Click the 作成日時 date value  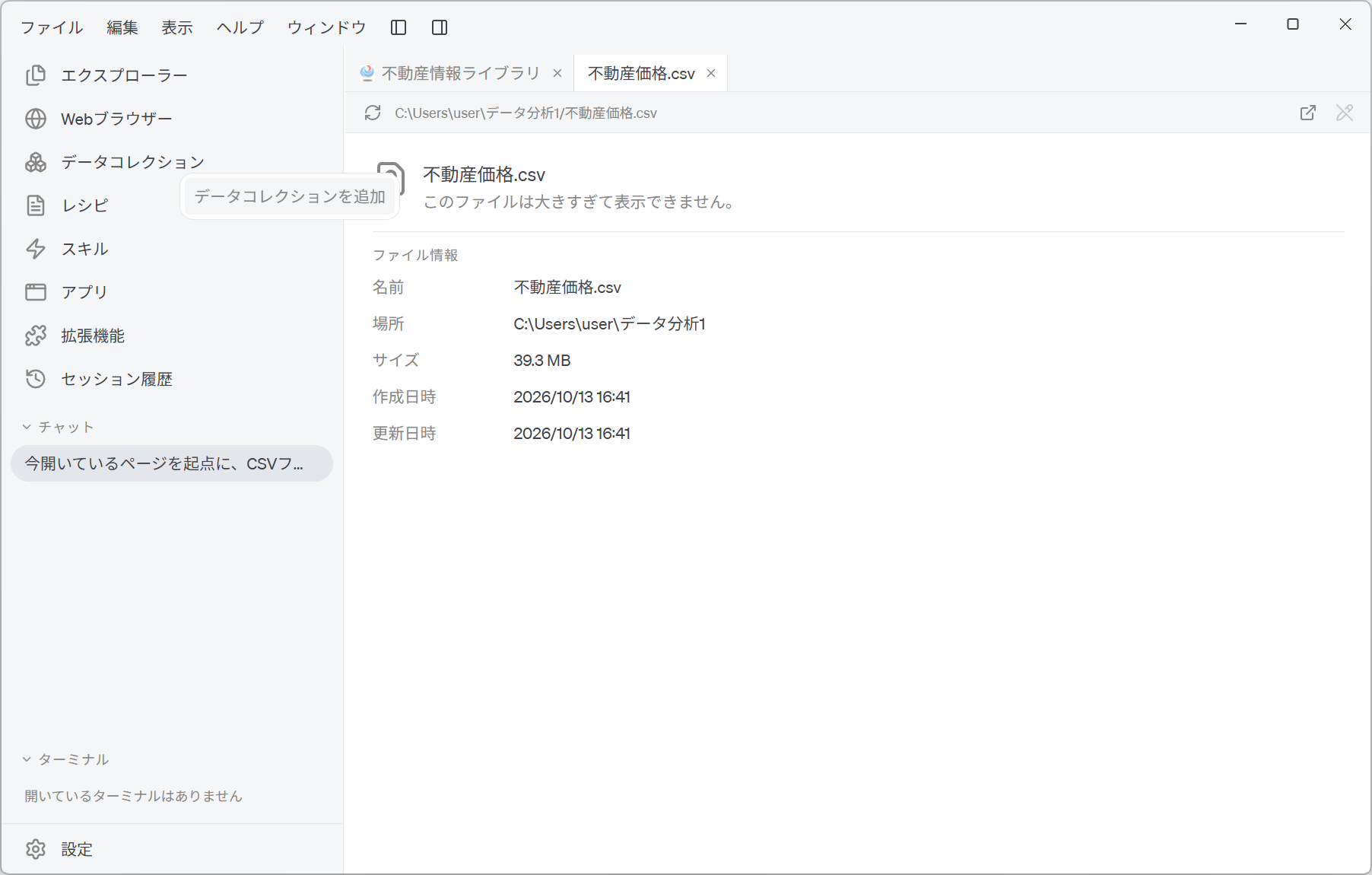point(572,397)
